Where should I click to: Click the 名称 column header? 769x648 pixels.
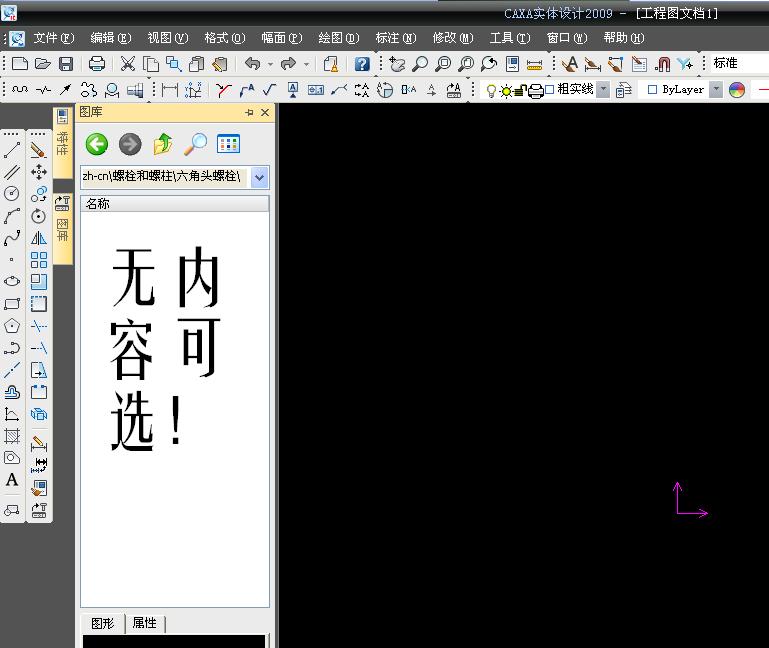tap(98, 204)
